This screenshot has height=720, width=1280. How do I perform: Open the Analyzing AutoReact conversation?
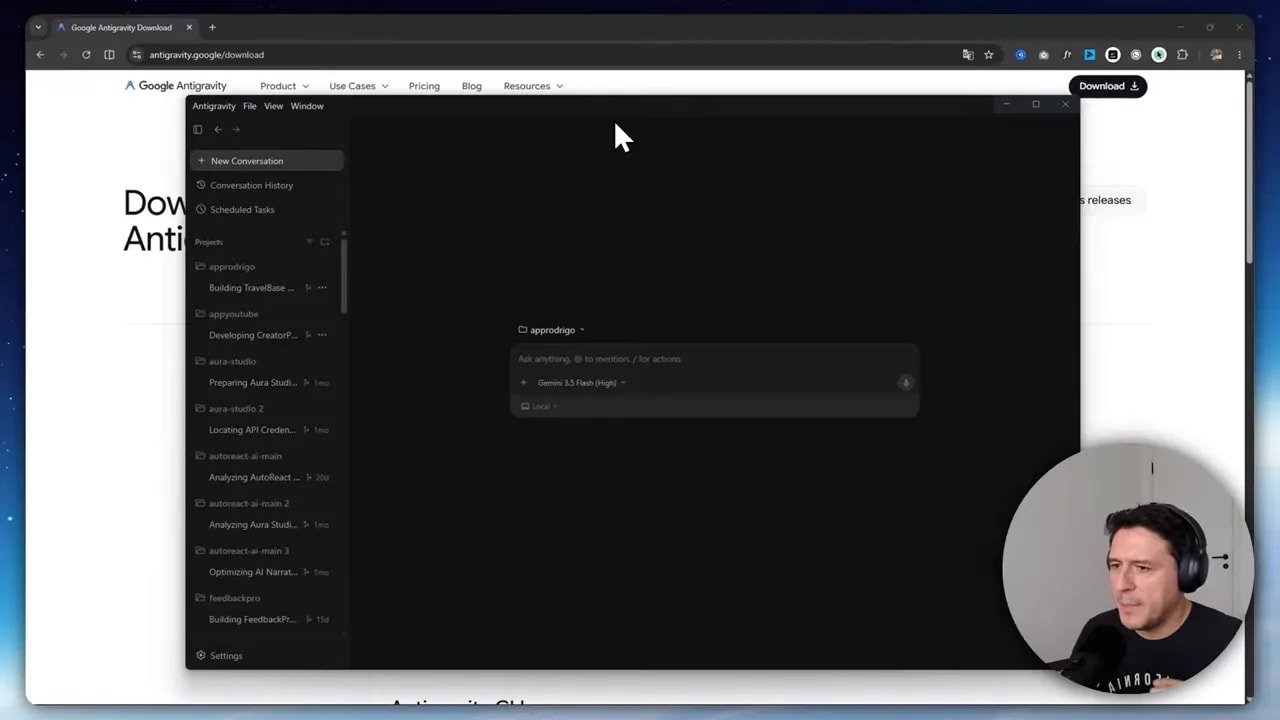click(254, 477)
